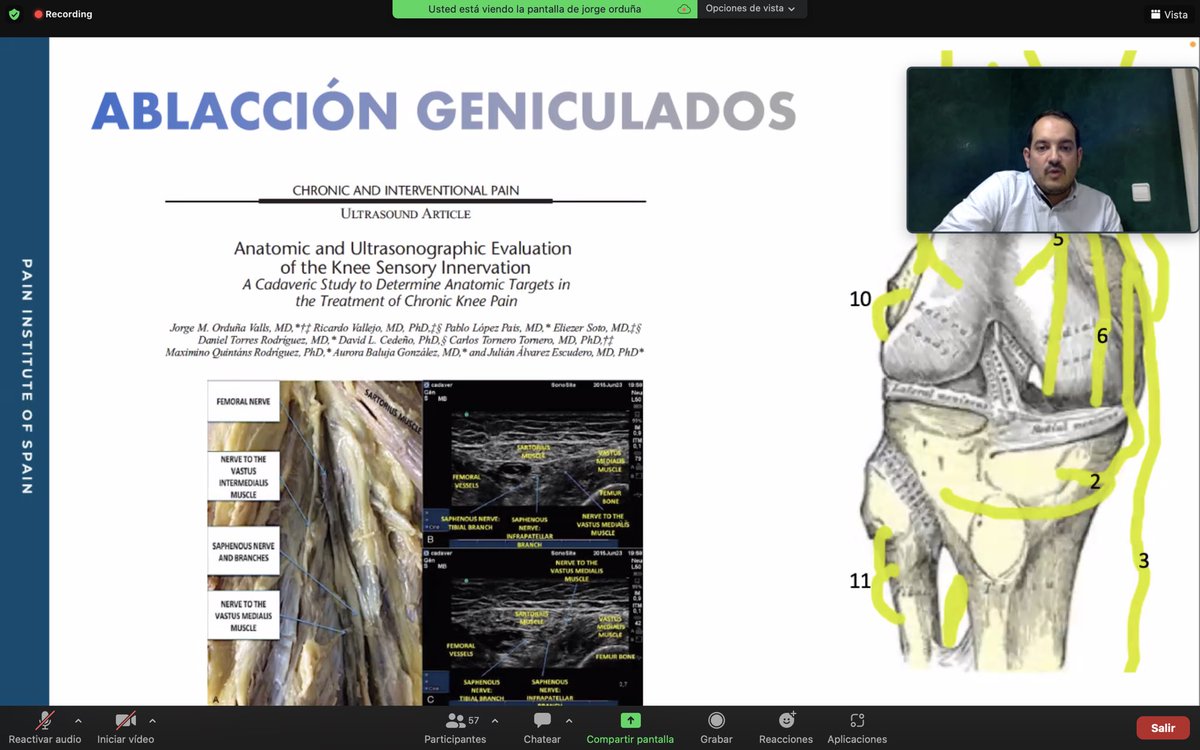Expand the Opciones de vista dropdown
Screen dimensions: 1200x750
click(x=751, y=8)
